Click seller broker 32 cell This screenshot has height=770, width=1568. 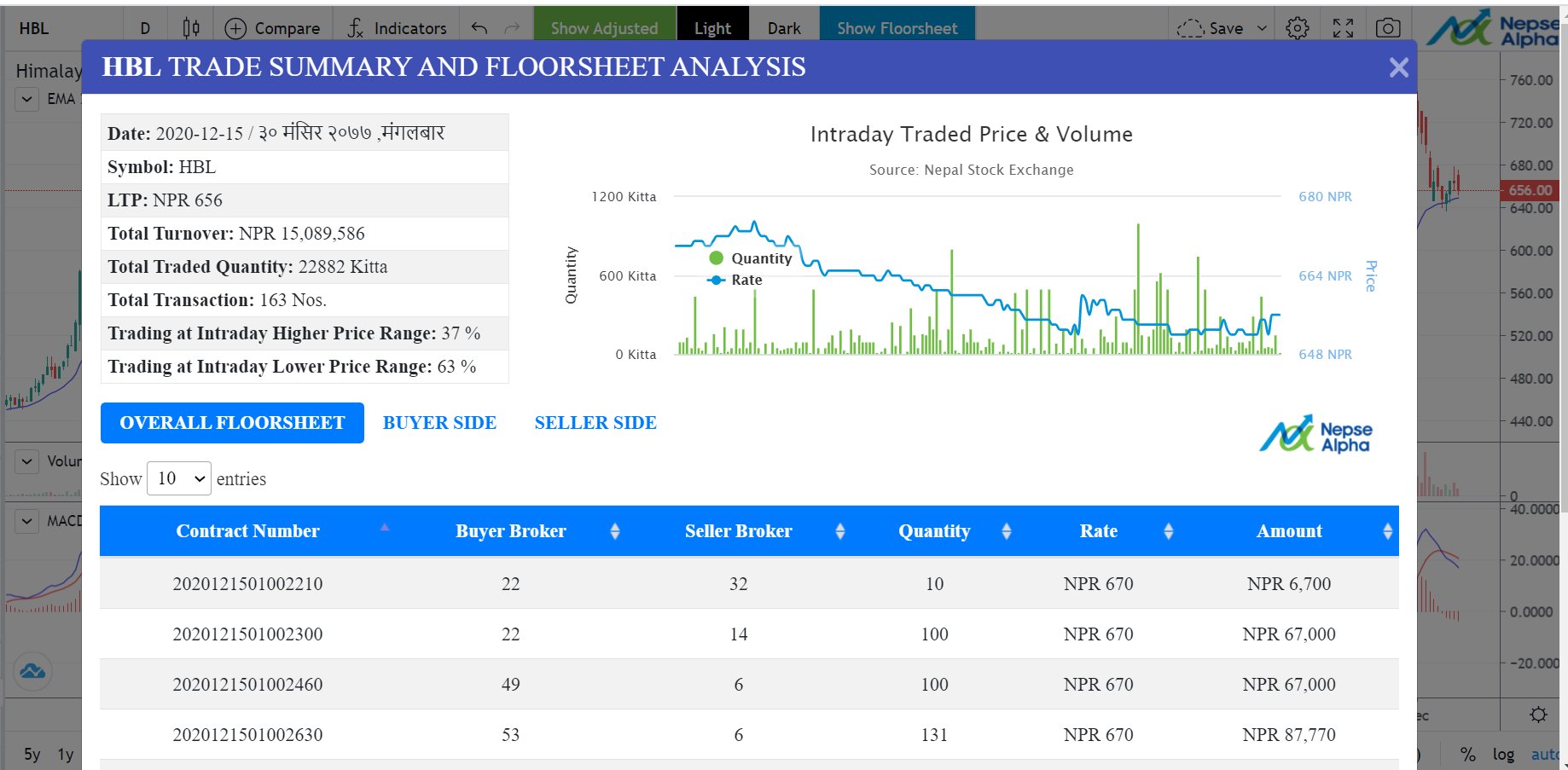[x=739, y=584]
